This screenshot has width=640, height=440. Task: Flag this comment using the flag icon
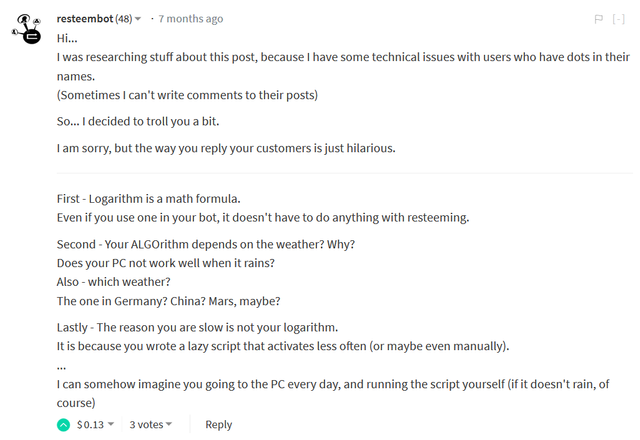[598, 19]
